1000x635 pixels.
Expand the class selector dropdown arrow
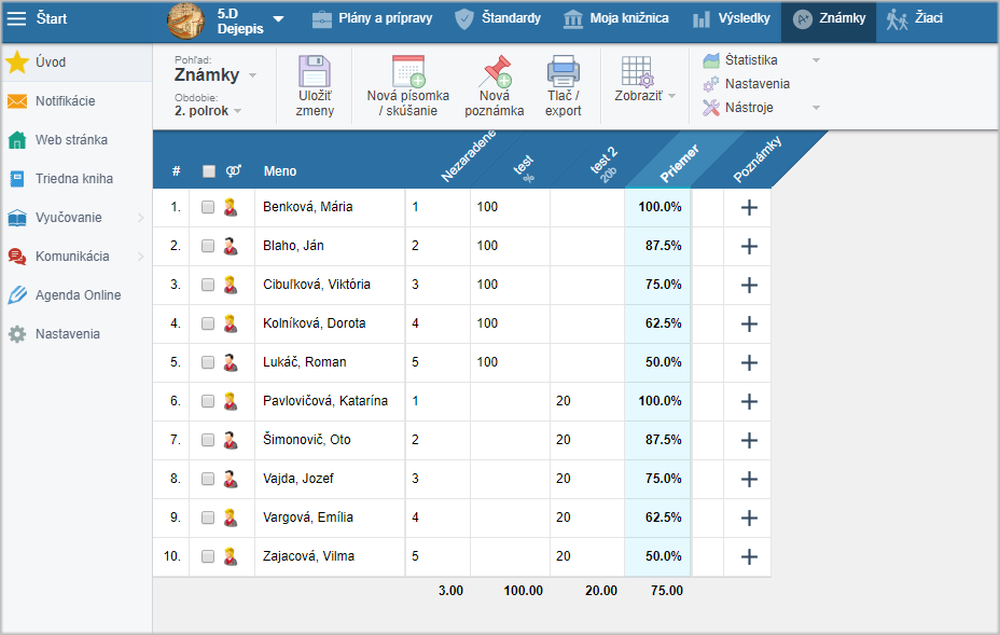[278, 19]
